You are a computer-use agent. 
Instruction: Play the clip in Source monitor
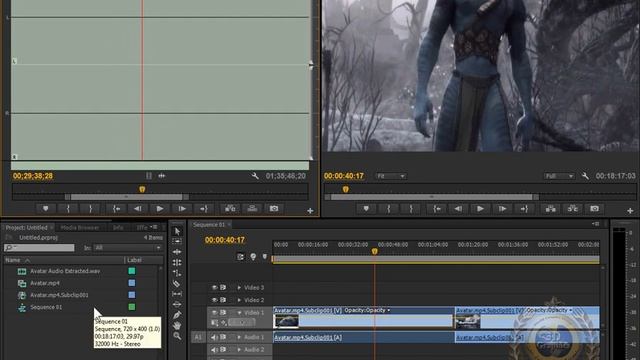pos(160,209)
